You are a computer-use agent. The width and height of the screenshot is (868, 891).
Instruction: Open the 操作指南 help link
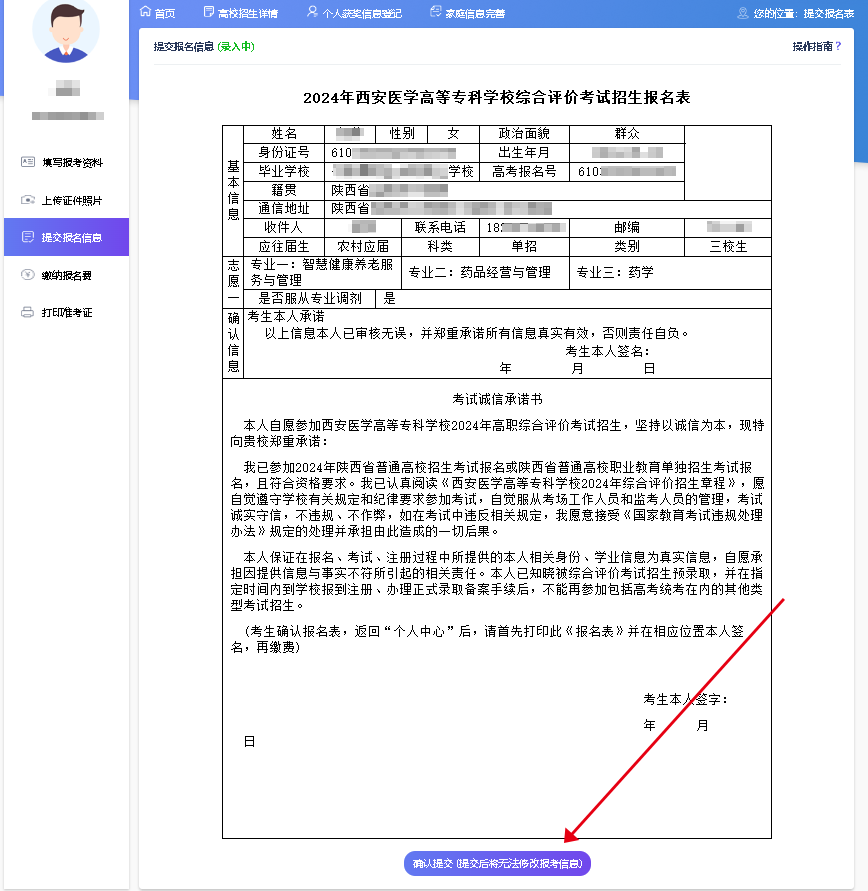point(812,46)
